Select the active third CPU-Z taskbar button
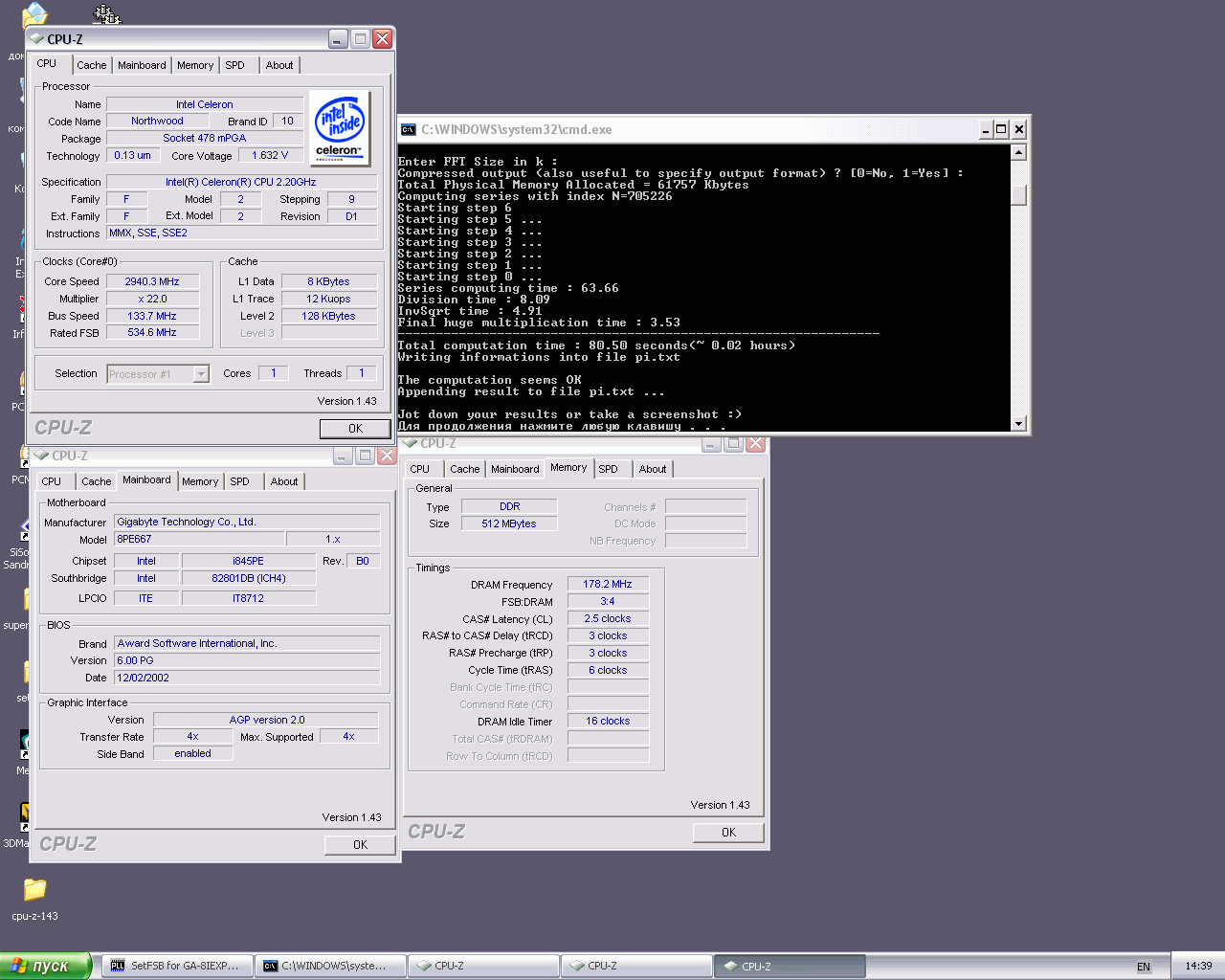This screenshot has height=980, width=1225. (790, 966)
